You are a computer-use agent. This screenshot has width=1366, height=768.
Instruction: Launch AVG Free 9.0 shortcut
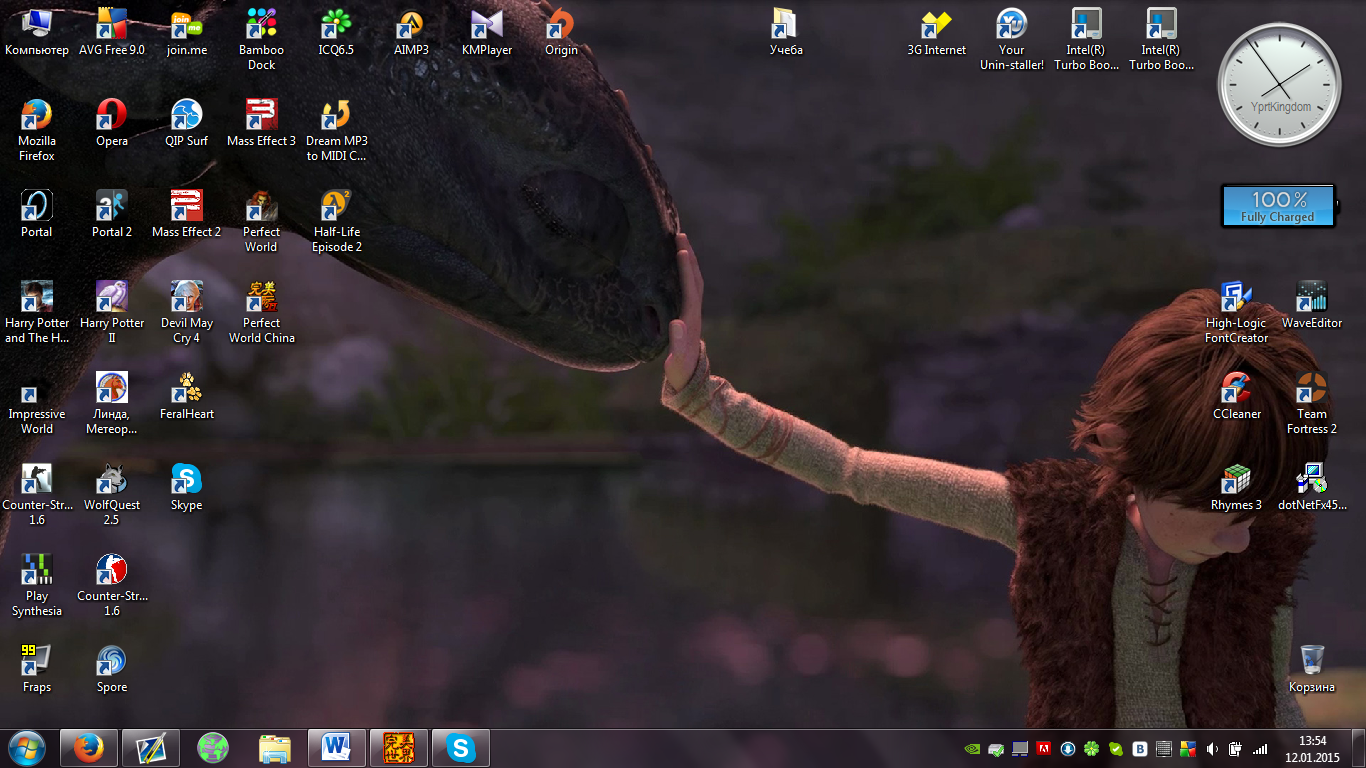point(112,32)
